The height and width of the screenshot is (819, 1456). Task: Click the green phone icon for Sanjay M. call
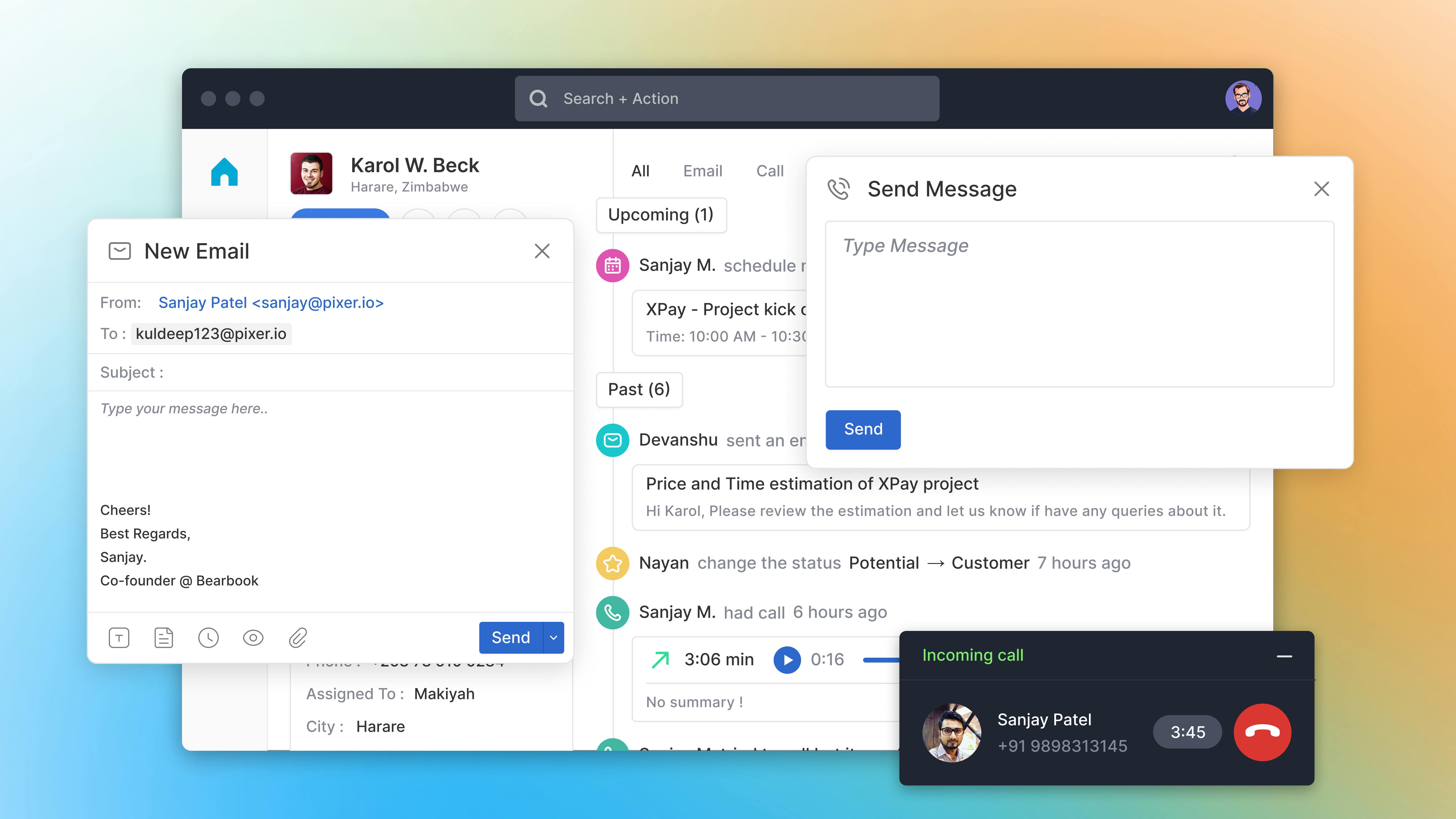[613, 612]
